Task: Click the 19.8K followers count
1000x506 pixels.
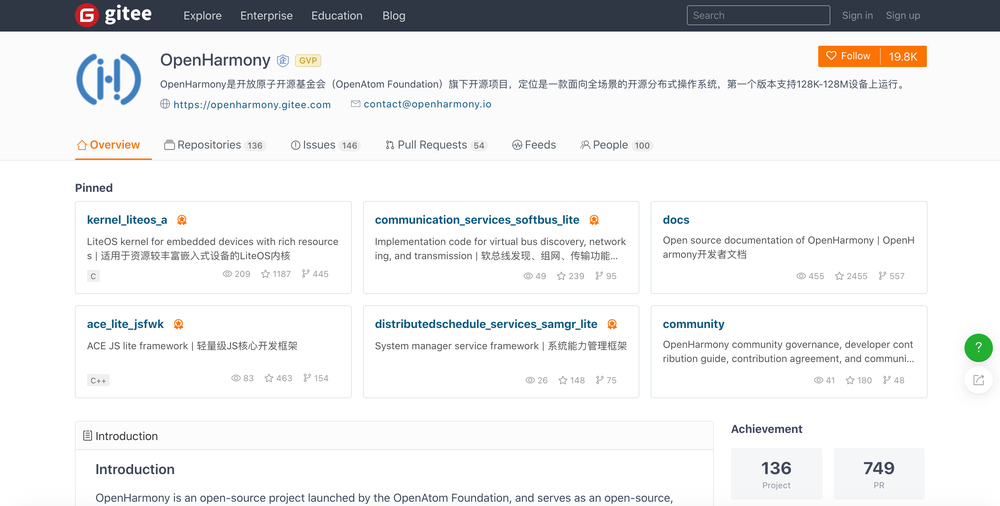Action: coord(903,56)
